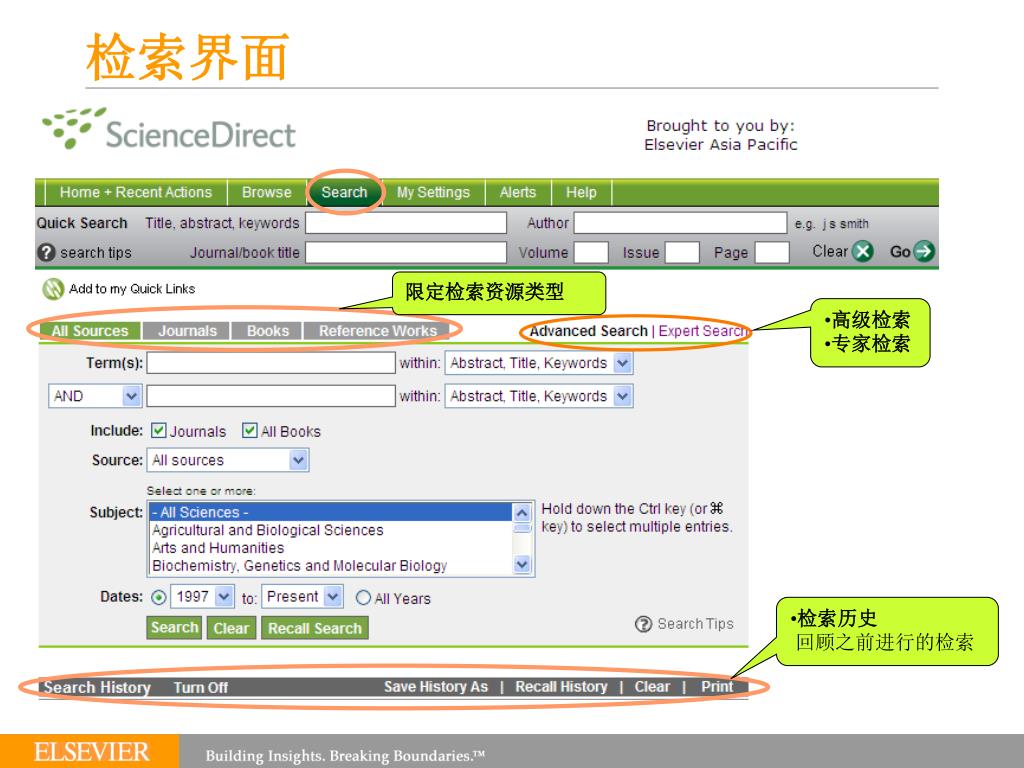Switch to the All Sources tab

click(x=90, y=331)
